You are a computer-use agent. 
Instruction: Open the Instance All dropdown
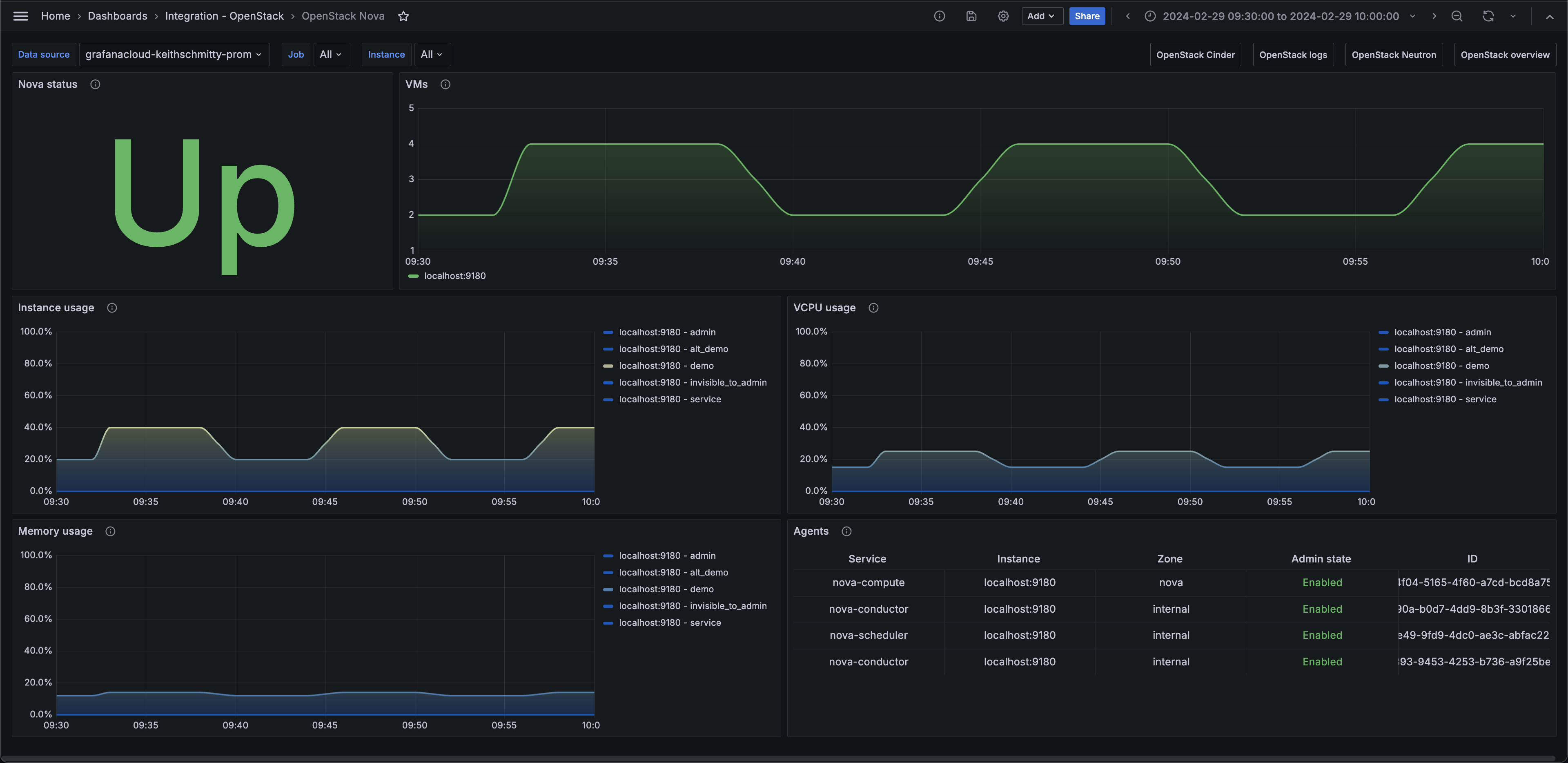click(432, 54)
